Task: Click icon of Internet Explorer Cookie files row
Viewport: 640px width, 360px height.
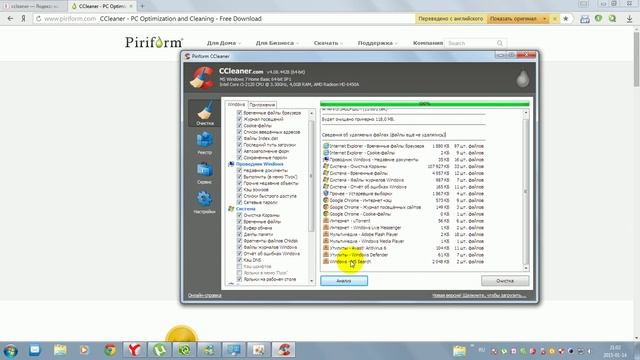Action: pos(326,153)
